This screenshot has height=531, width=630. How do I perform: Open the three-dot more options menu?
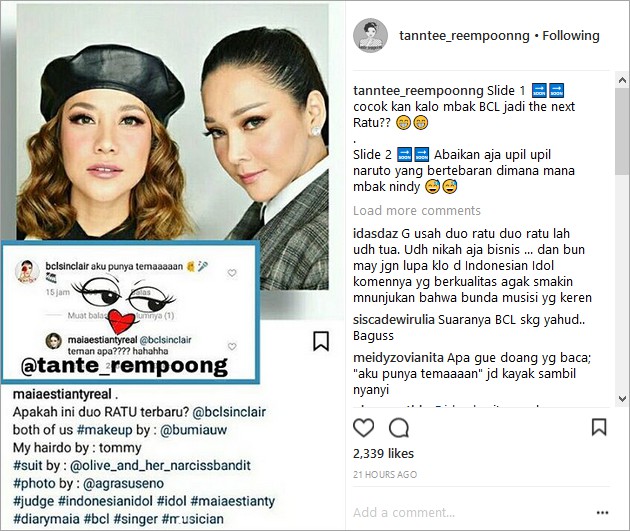coord(602,513)
